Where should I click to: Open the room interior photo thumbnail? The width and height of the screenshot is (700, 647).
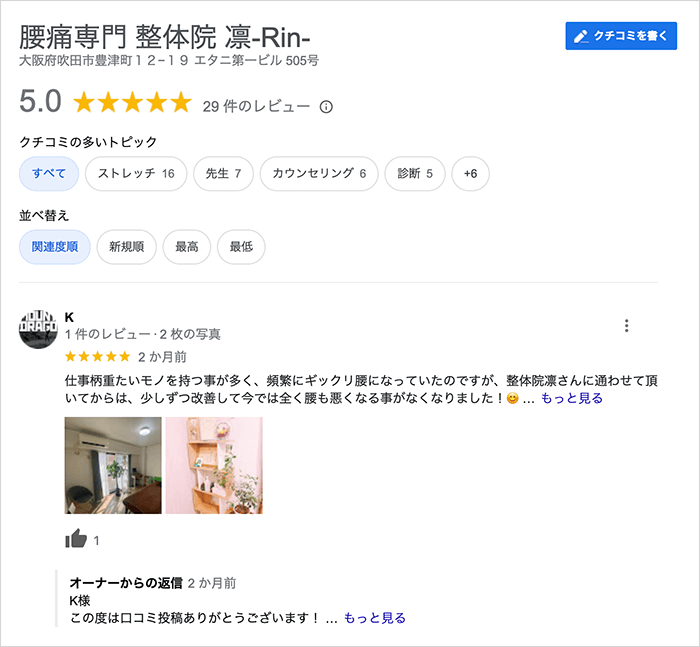[113, 465]
